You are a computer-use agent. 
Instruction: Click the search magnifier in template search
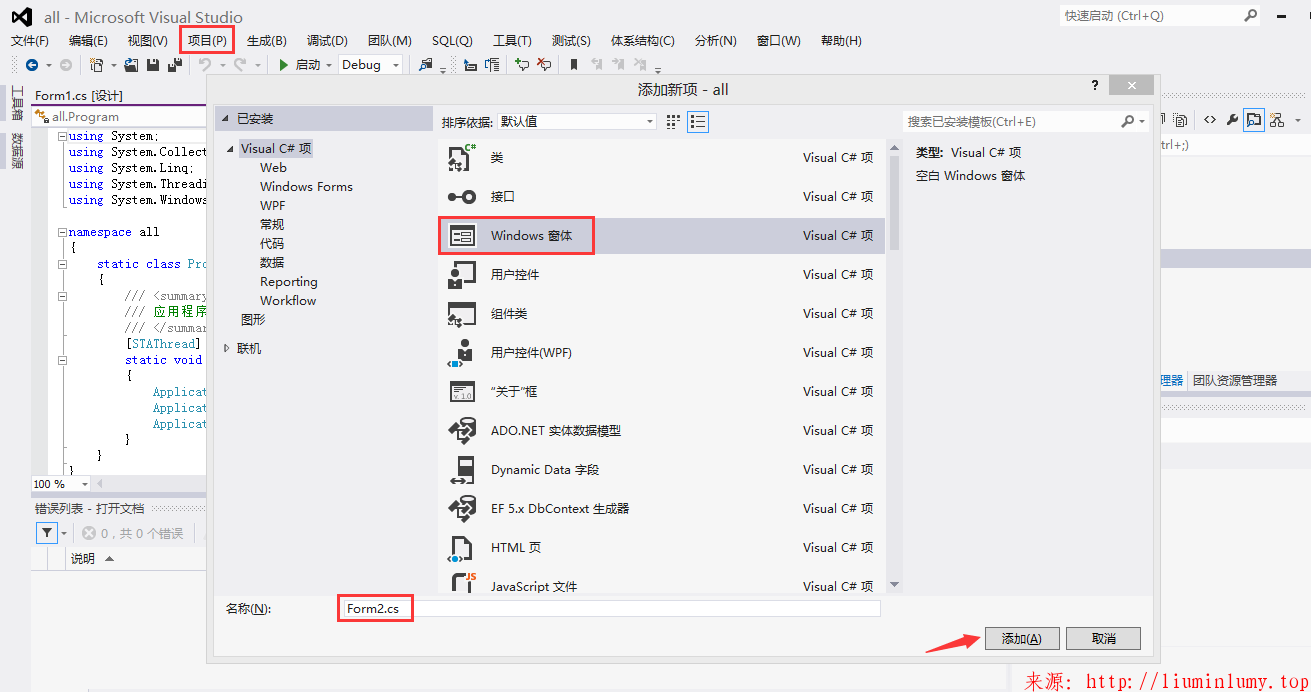[x=1127, y=121]
